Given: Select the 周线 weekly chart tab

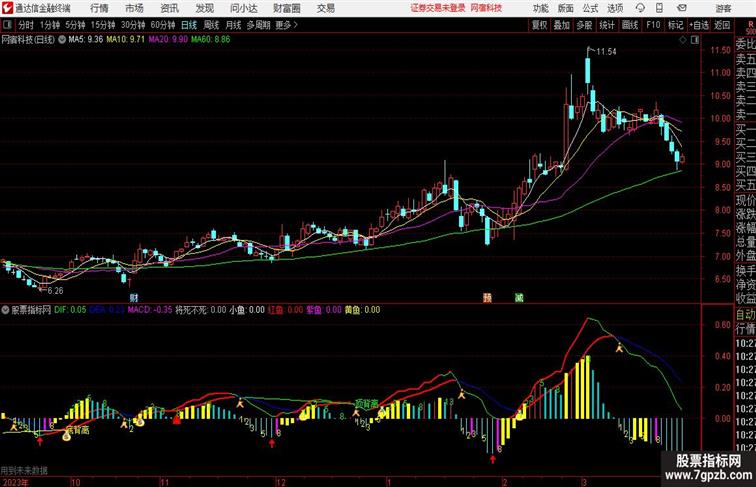Looking at the screenshot, I should [x=211, y=25].
